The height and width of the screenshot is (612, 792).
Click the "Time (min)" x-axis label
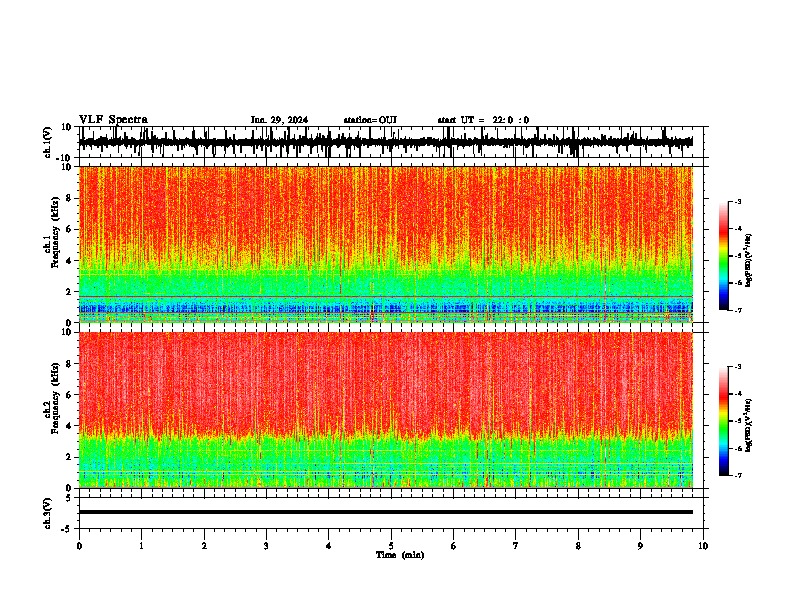400,555
